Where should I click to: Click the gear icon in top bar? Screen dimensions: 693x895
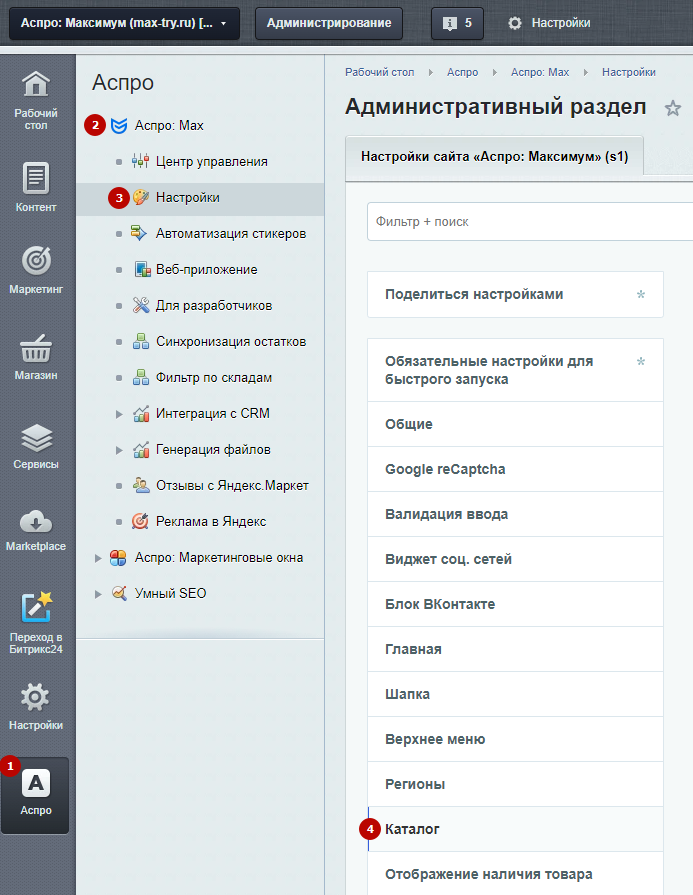tap(515, 23)
